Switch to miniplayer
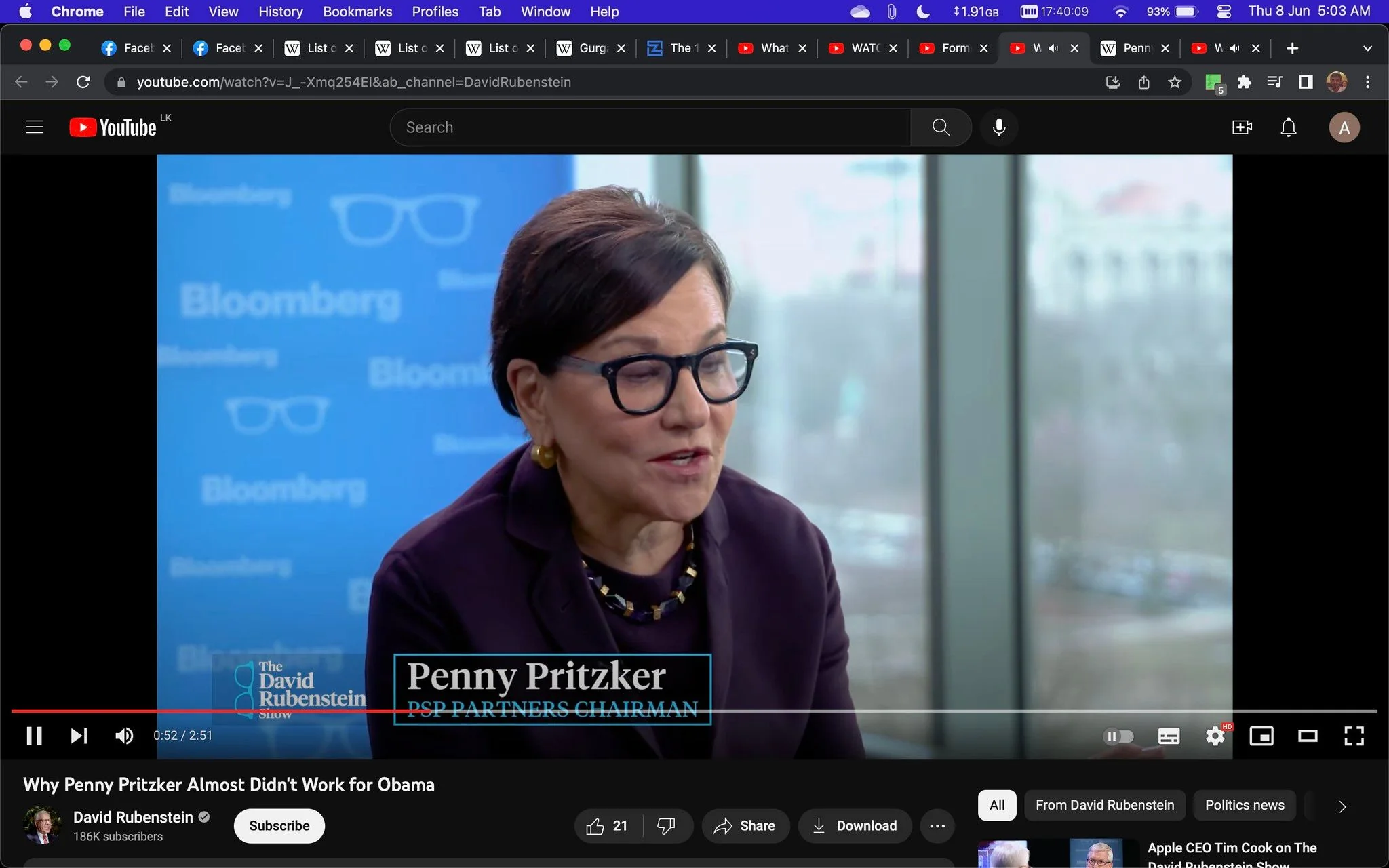This screenshot has height=868, width=1389. tap(1261, 736)
